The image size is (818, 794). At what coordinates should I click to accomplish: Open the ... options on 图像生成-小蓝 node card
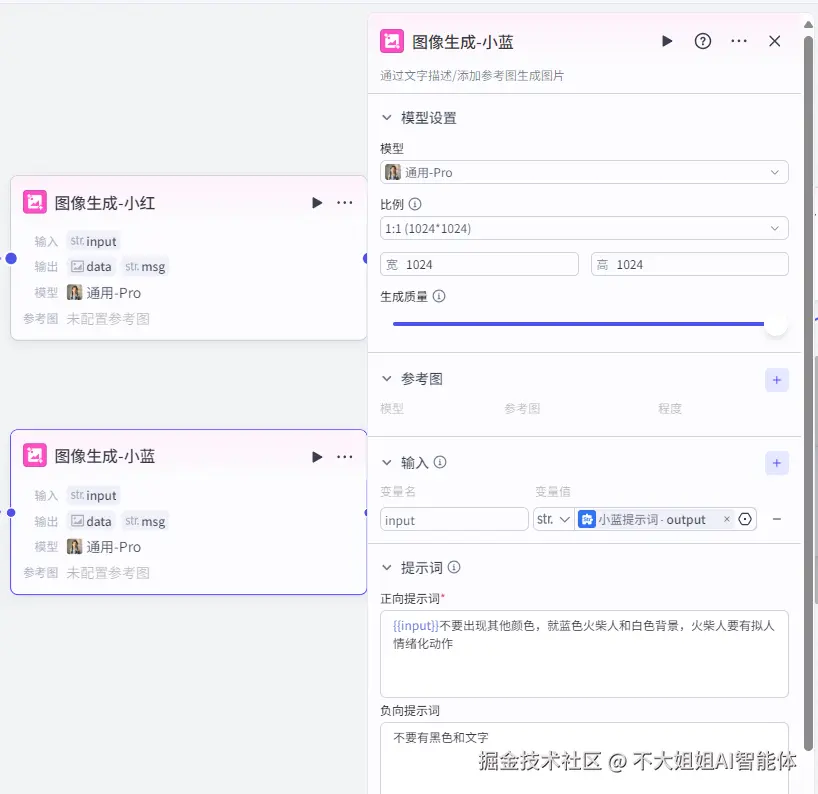pos(345,456)
